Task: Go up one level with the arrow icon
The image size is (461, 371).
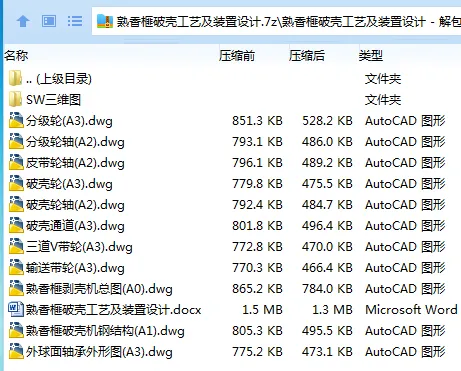Action: tap(23, 21)
